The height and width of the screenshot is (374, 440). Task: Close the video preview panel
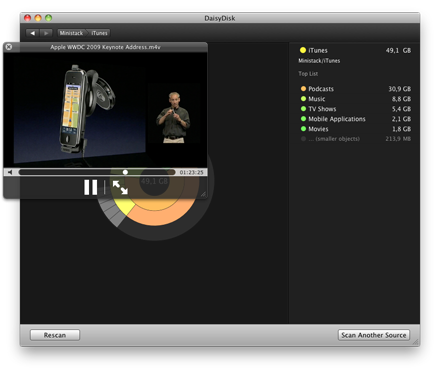pyautogui.click(x=9, y=47)
